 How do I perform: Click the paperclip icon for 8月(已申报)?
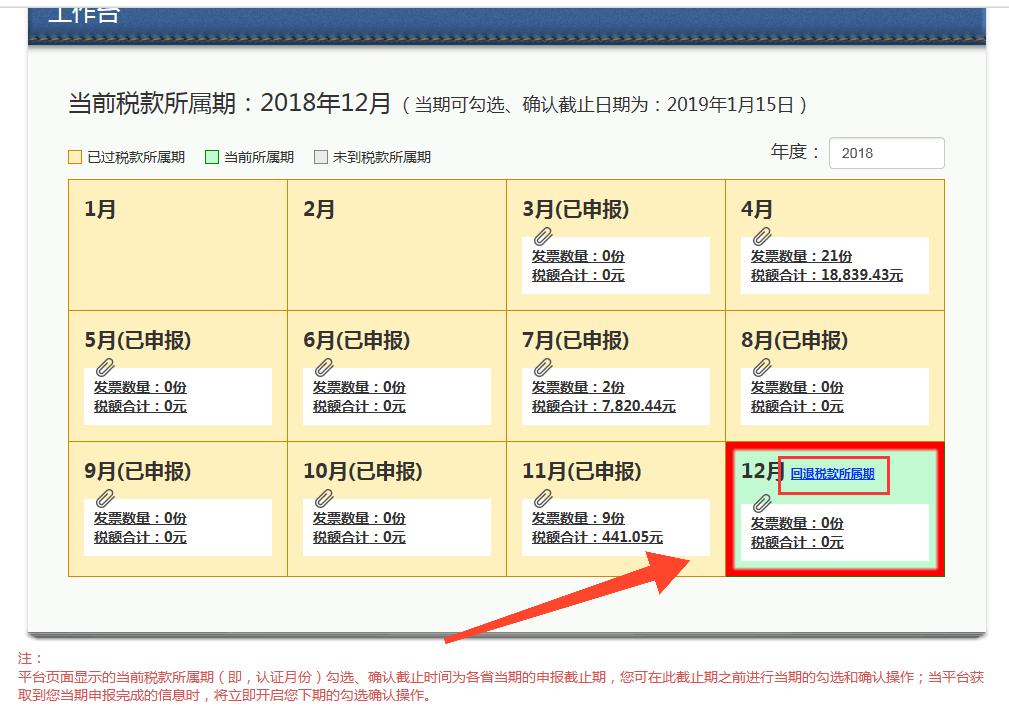click(x=760, y=364)
